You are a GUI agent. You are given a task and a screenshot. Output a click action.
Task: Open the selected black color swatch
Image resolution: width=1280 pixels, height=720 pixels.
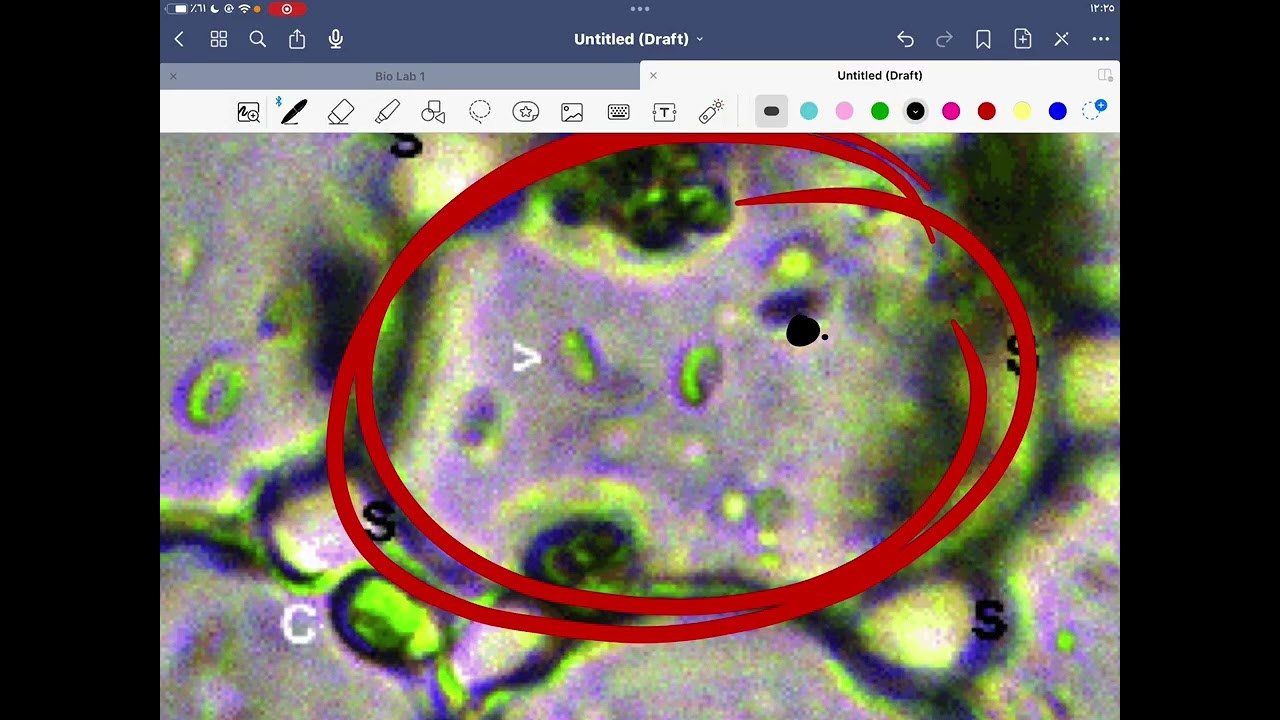(x=915, y=111)
